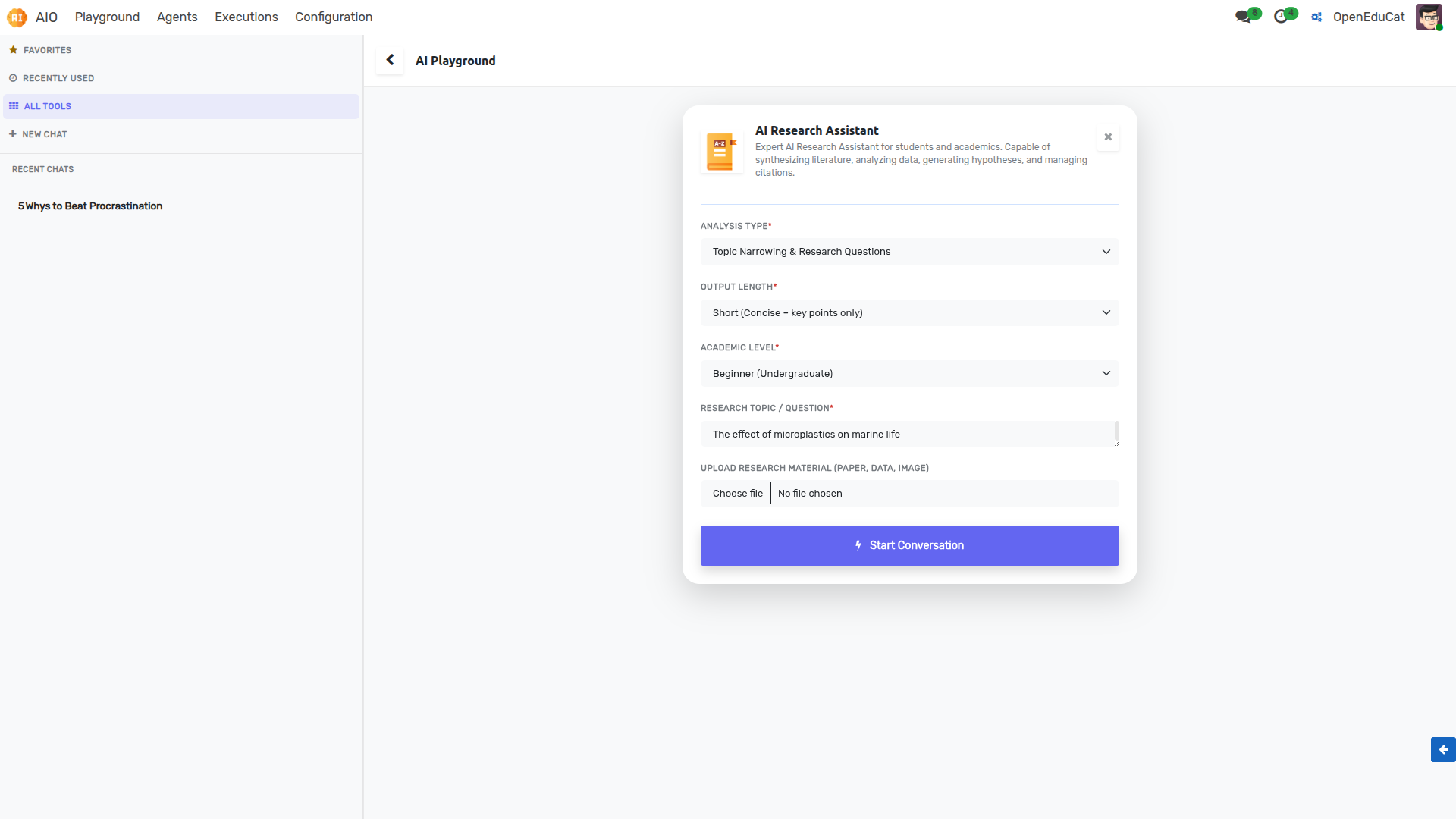Open the Agents menu
The height and width of the screenshot is (819, 1456).
coord(177,17)
